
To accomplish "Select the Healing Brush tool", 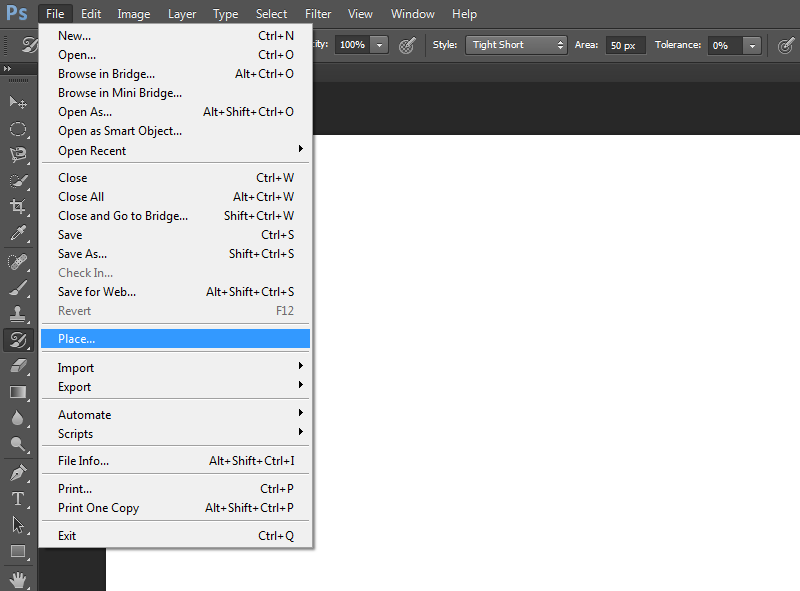I will (18, 262).
